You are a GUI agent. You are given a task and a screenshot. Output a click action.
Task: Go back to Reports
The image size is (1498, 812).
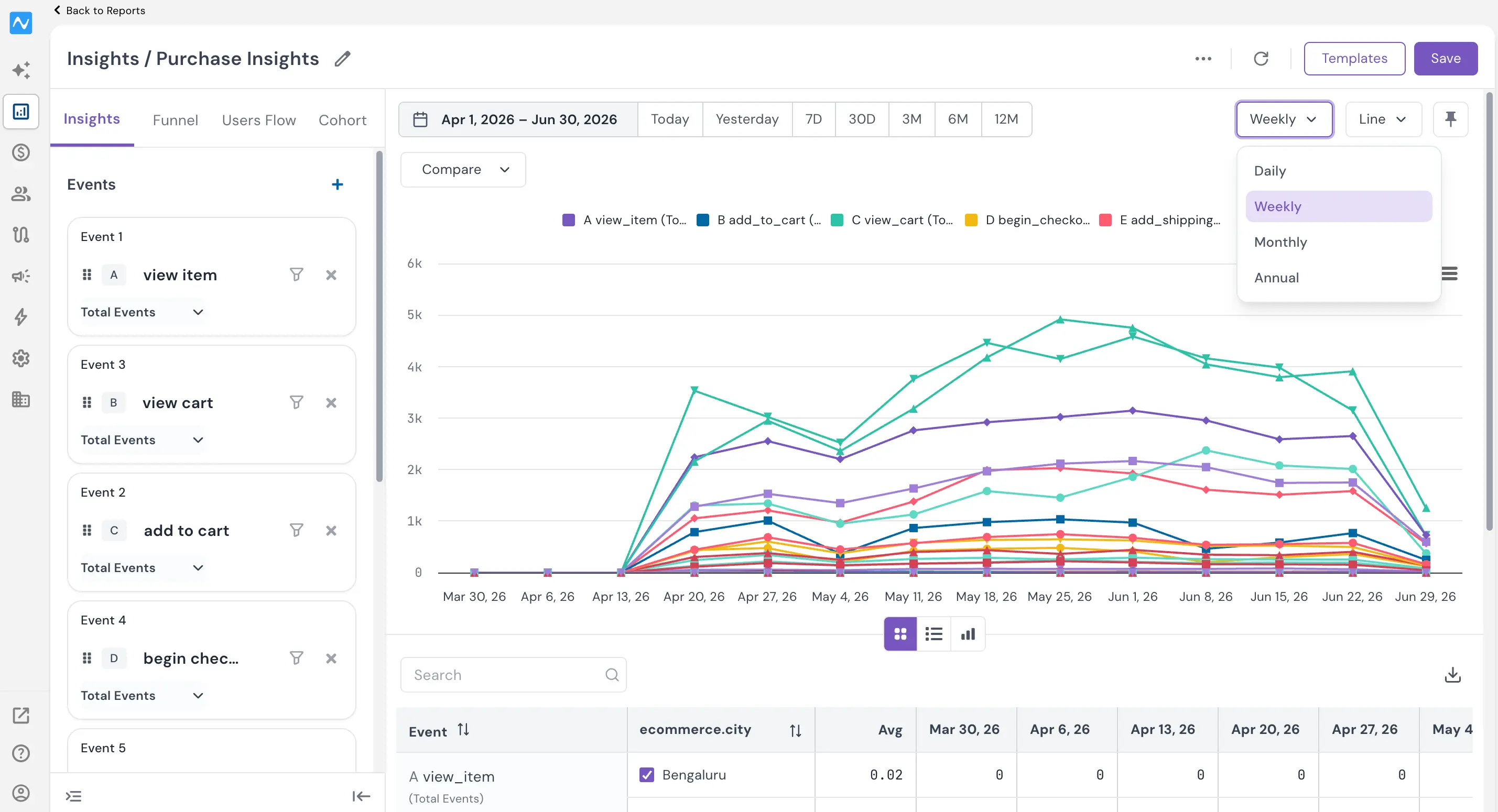point(100,10)
